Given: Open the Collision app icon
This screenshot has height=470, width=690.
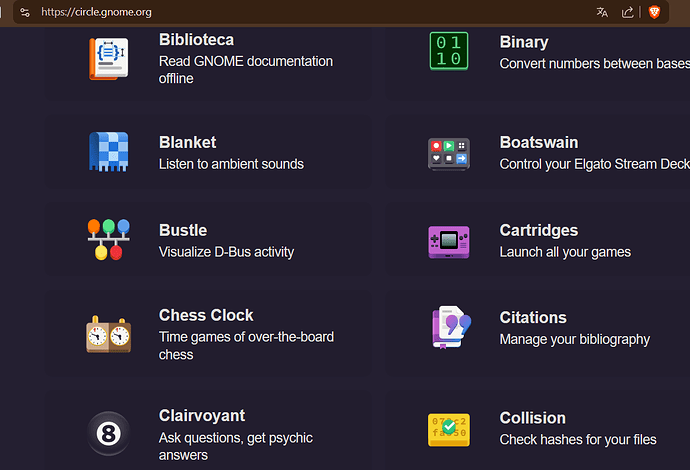Looking at the screenshot, I should (x=448, y=428).
